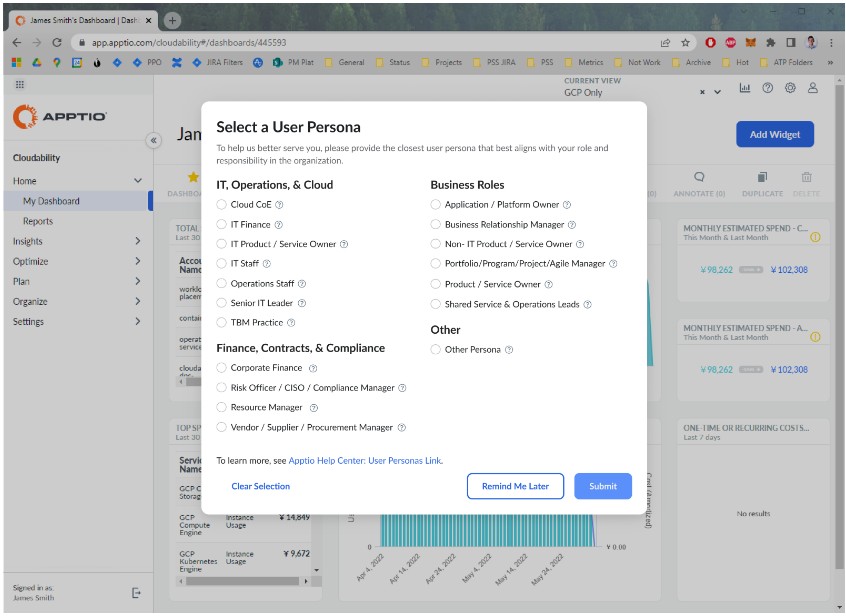Click the Remind Me Later button
The image size is (846, 616).
pyautogui.click(x=515, y=487)
